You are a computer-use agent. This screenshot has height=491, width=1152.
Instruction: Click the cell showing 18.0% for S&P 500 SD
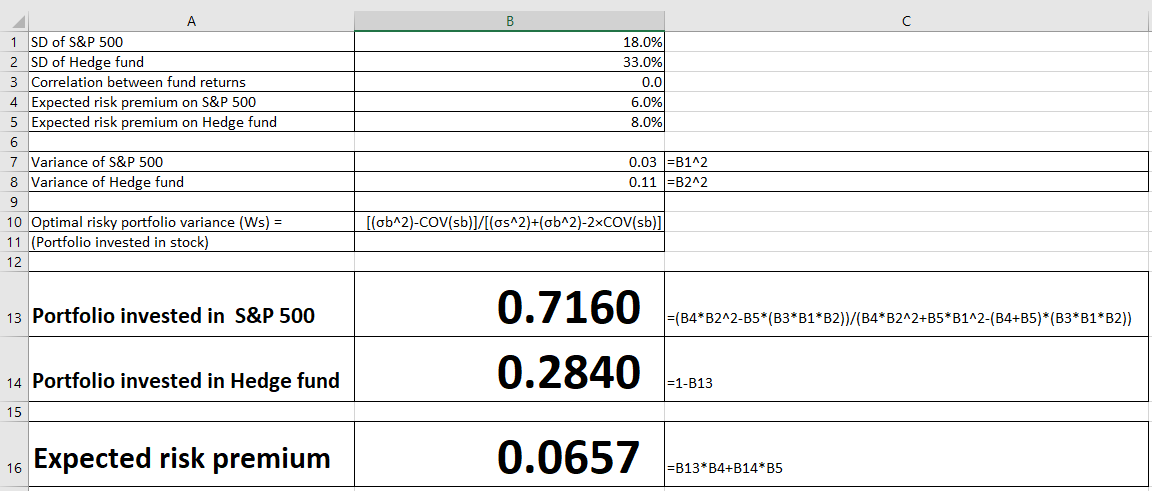(x=509, y=42)
